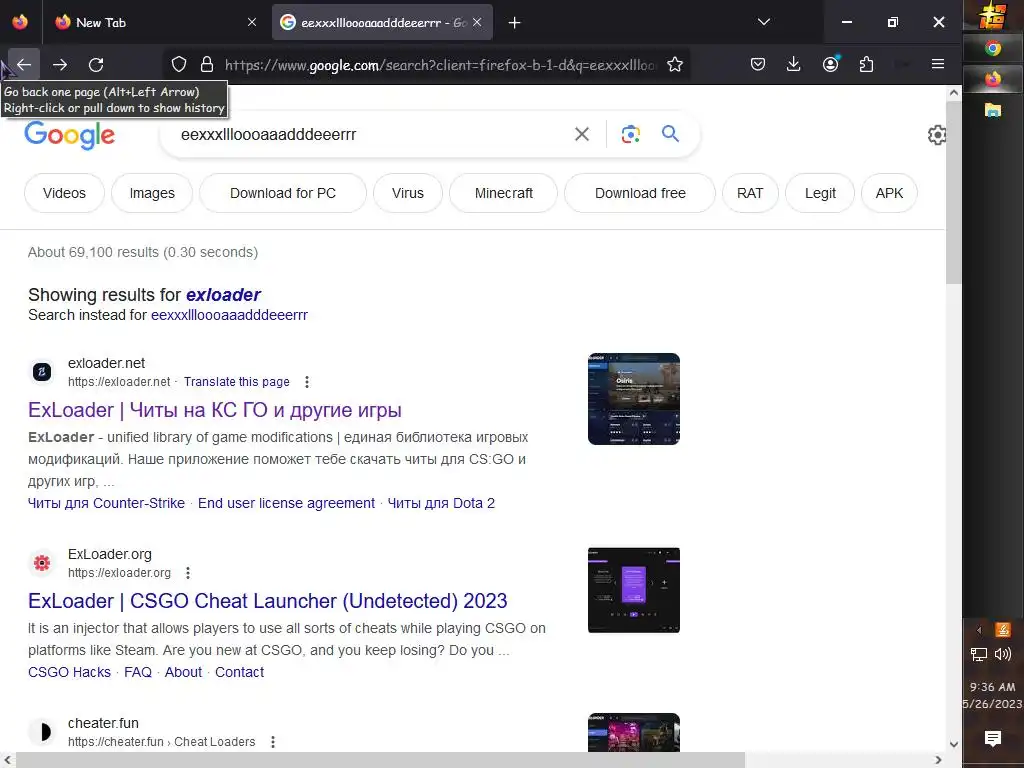Open the CSGO Hacks sitelink
The image size is (1024, 768).
(x=69, y=673)
